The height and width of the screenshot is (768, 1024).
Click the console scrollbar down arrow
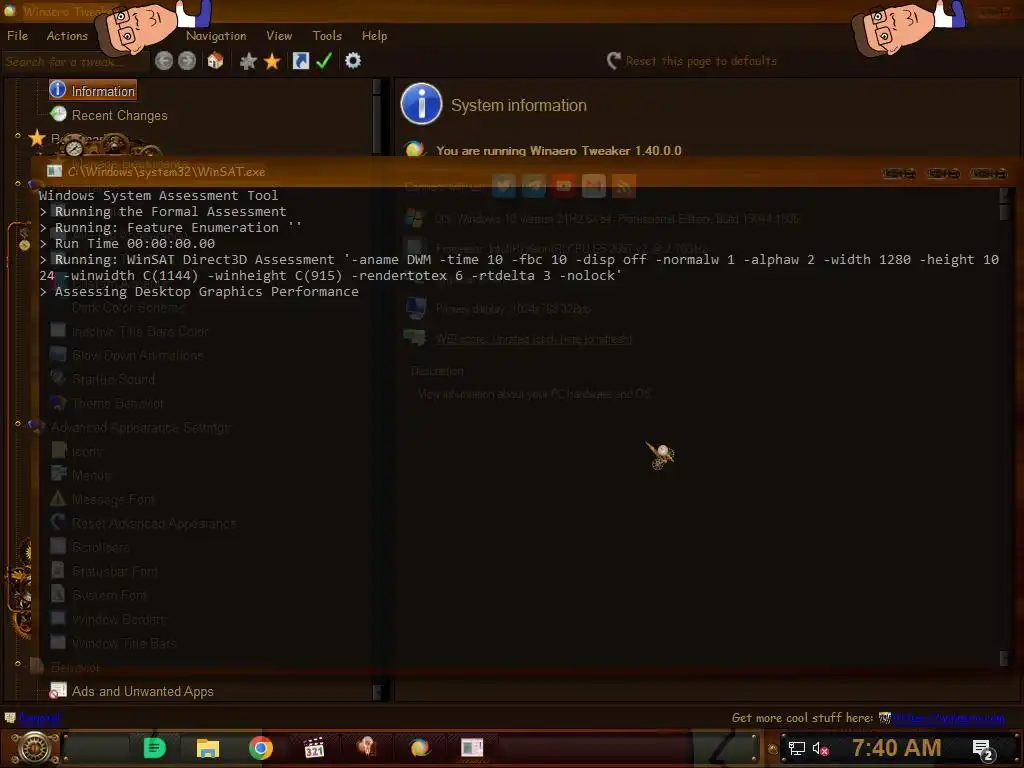[1004, 658]
